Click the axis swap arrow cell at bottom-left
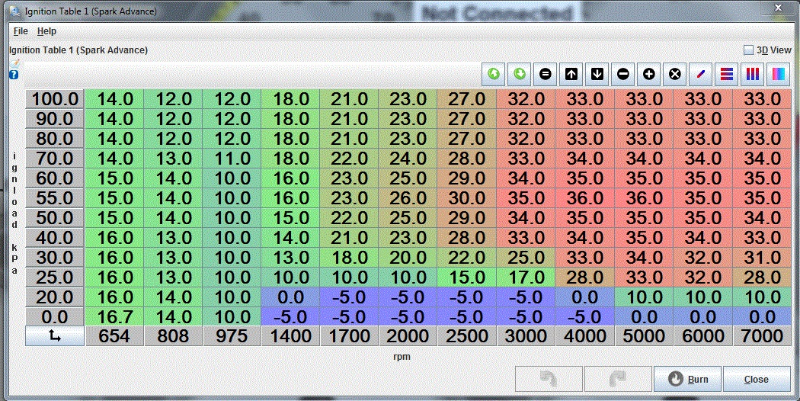 tap(54, 338)
